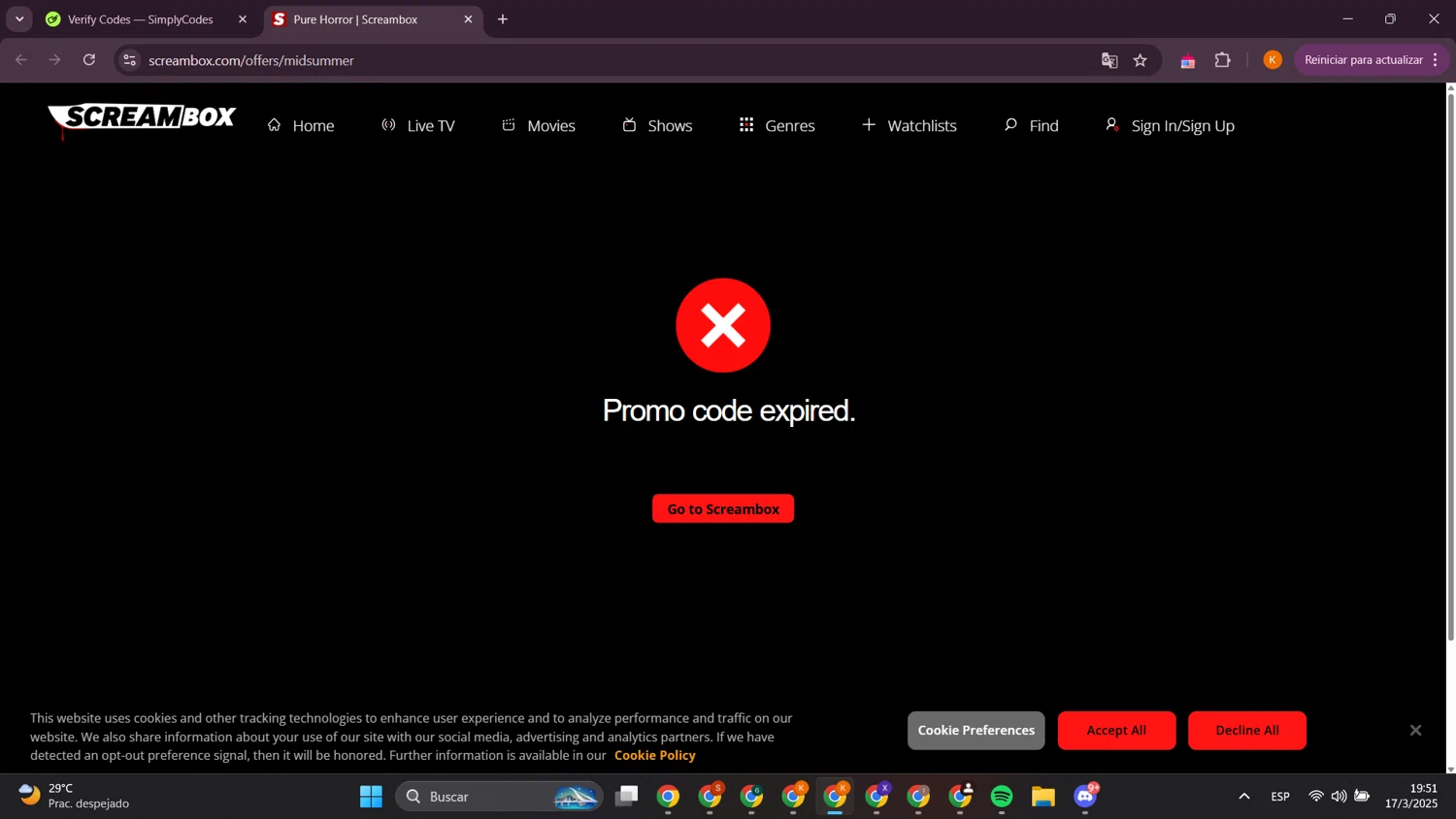Go to Movies in navigation
Viewport: 1456px width, 819px height.
click(539, 125)
